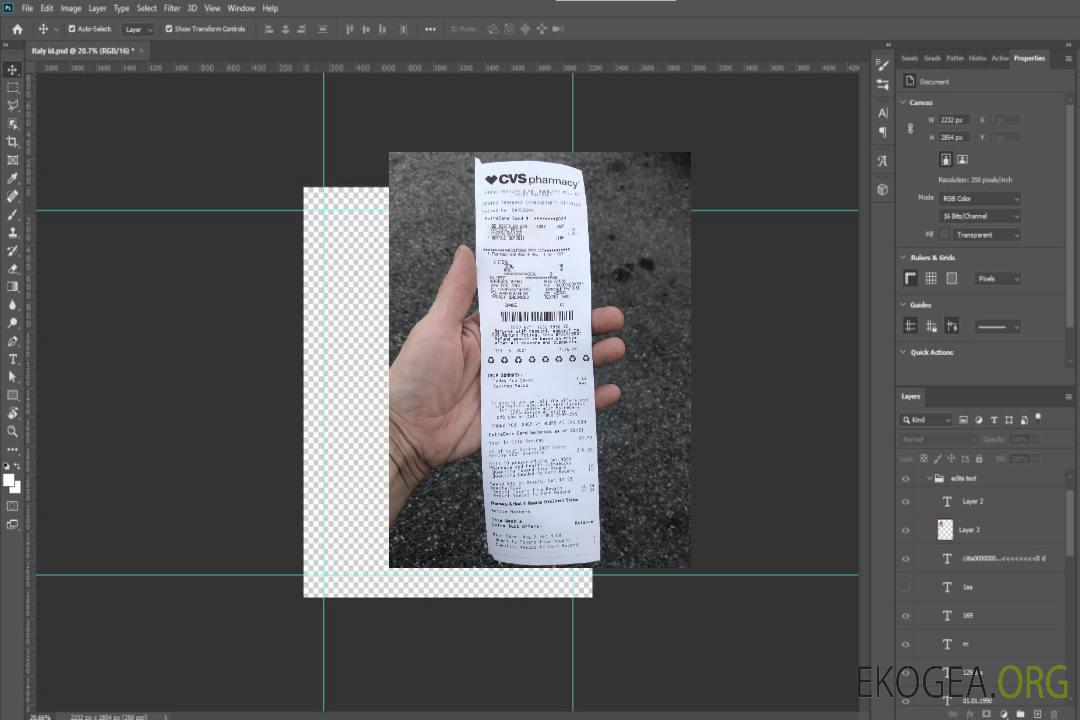The image size is (1080, 720).
Task: Open the Filter menu
Action: click(172, 8)
